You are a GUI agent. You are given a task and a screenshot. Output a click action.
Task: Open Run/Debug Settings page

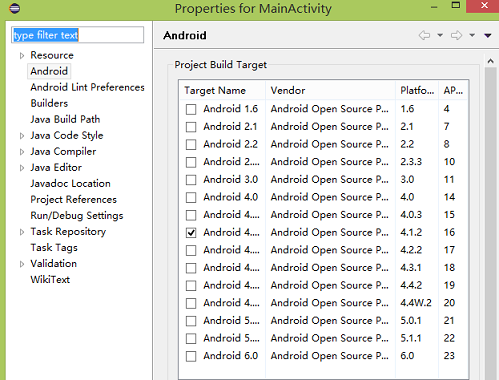click(x=77, y=216)
